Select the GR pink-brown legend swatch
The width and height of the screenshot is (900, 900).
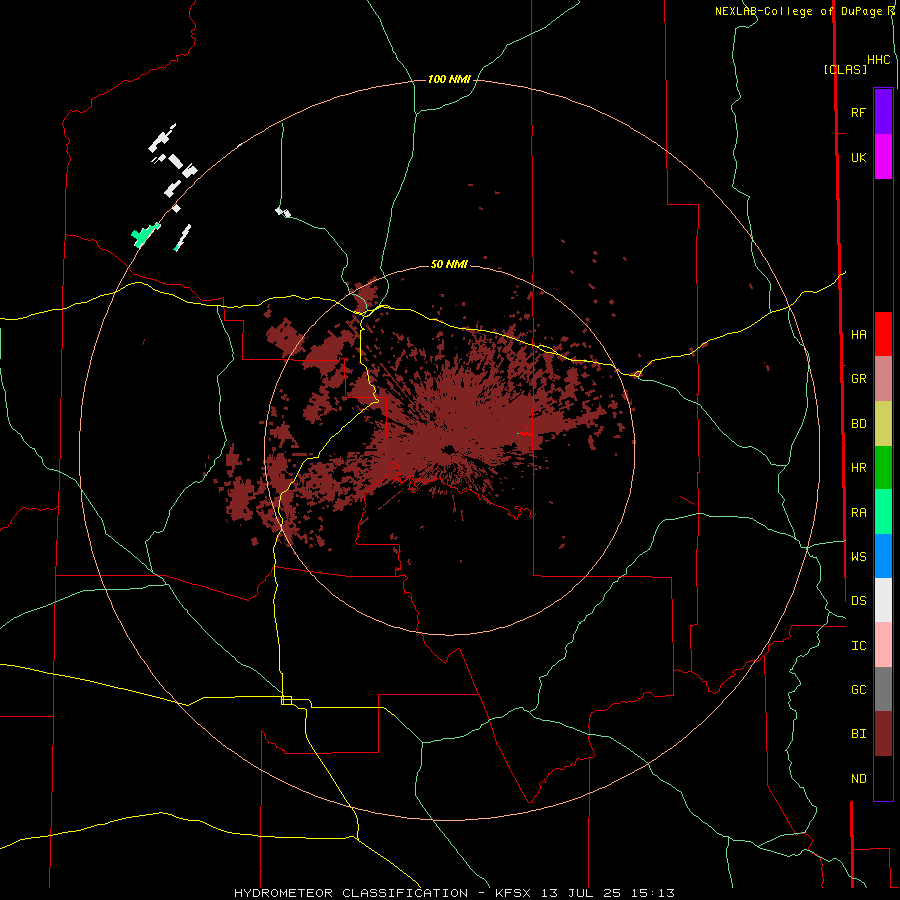[883, 379]
